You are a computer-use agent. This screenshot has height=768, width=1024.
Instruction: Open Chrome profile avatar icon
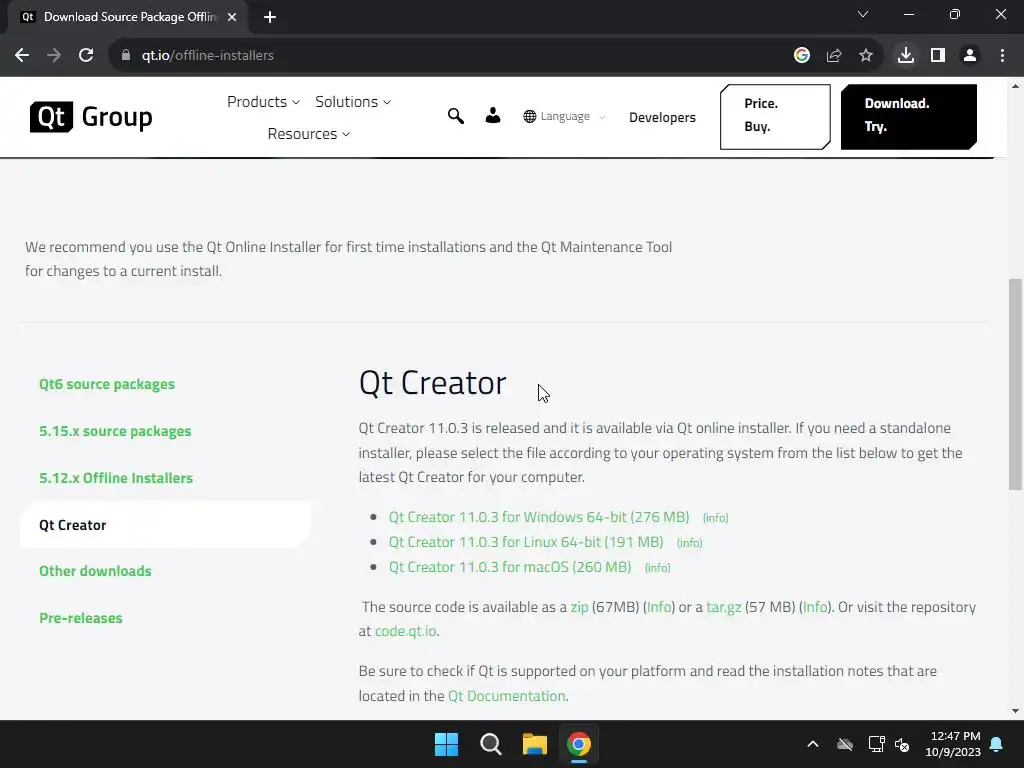click(x=970, y=56)
